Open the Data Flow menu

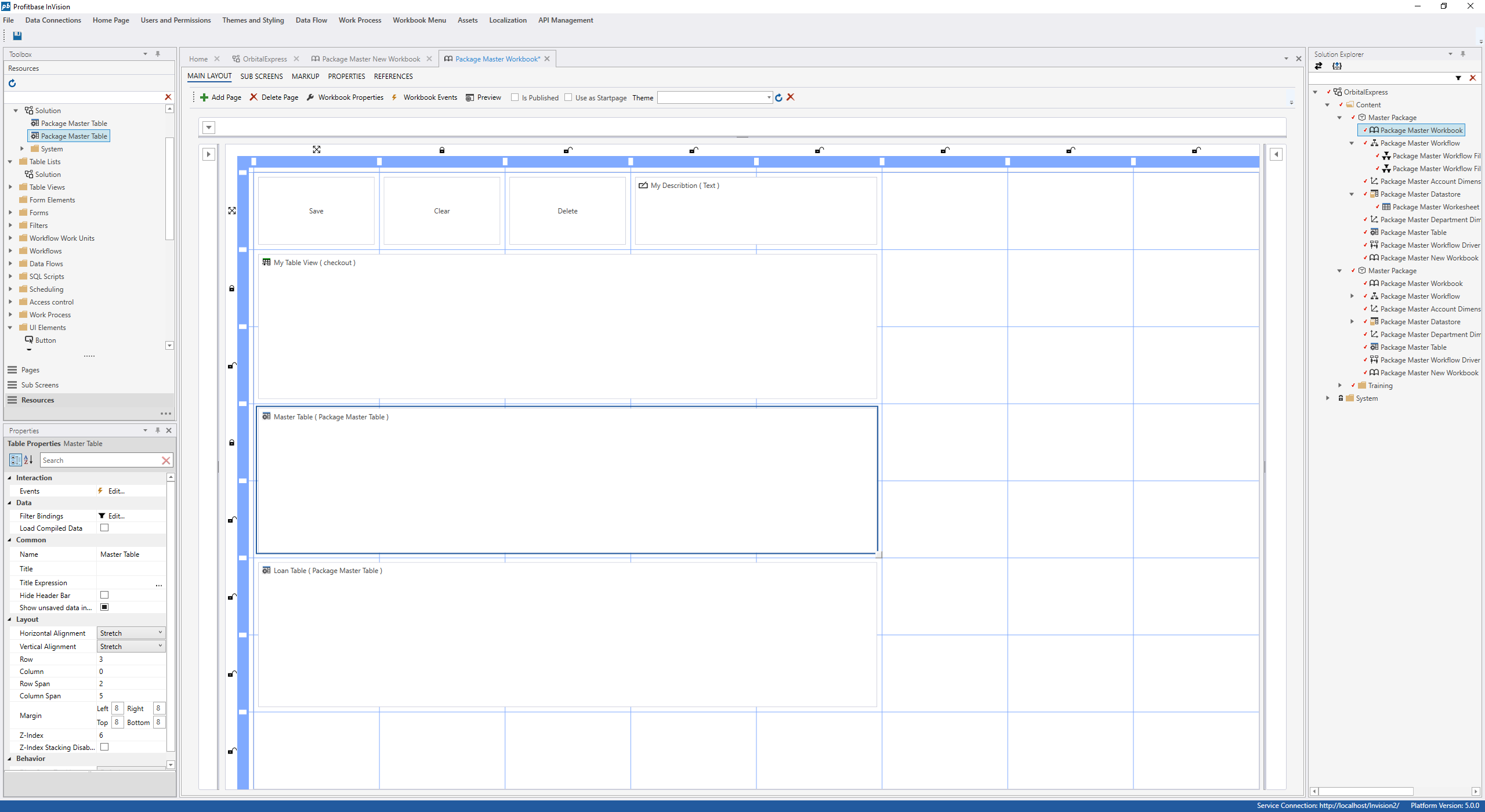(311, 20)
